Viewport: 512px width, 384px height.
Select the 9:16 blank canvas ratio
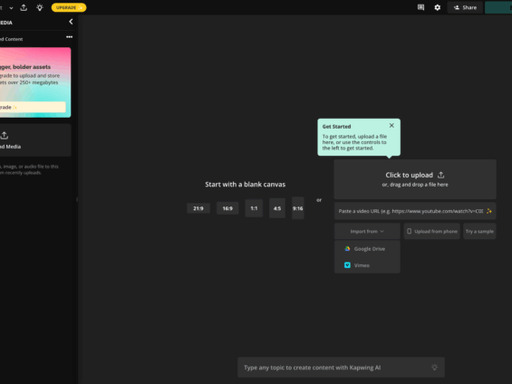tap(298, 208)
